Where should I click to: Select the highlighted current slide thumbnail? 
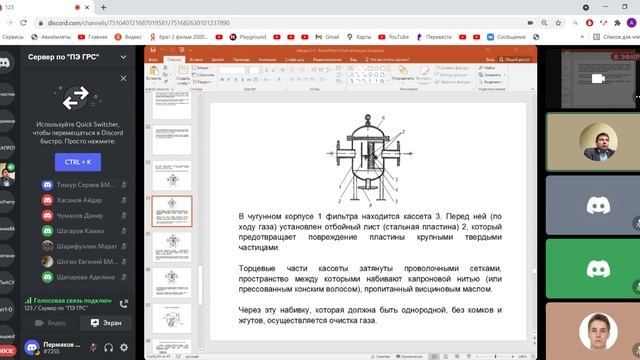(172, 211)
